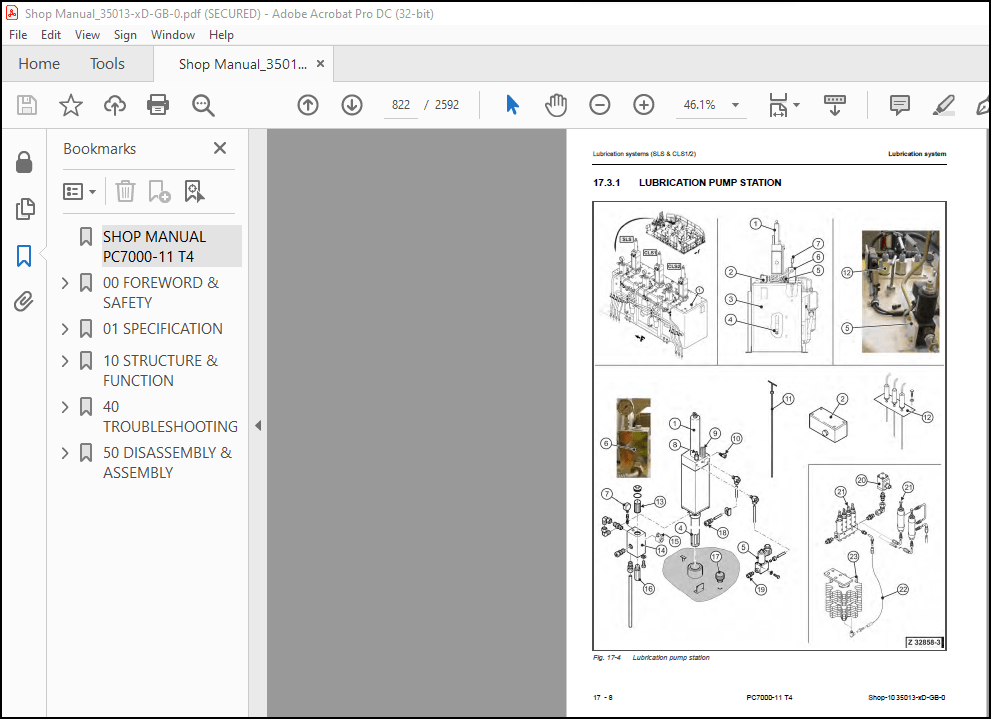This screenshot has width=991, height=719.
Task: Expand the 40 TROUBLESHOOTING bookmark
Action: click(x=64, y=406)
